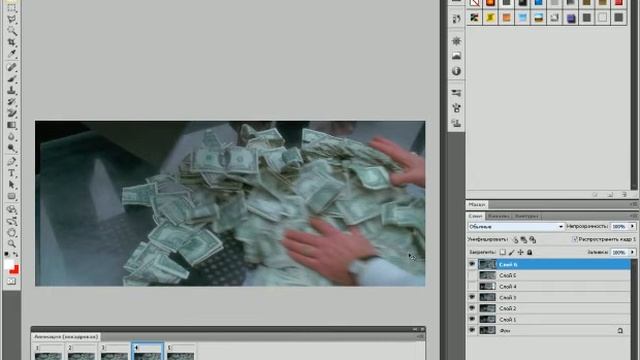Viewport: 640px width, 360px height.
Task: Swap foreground and background colors
Action: point(16,254)
